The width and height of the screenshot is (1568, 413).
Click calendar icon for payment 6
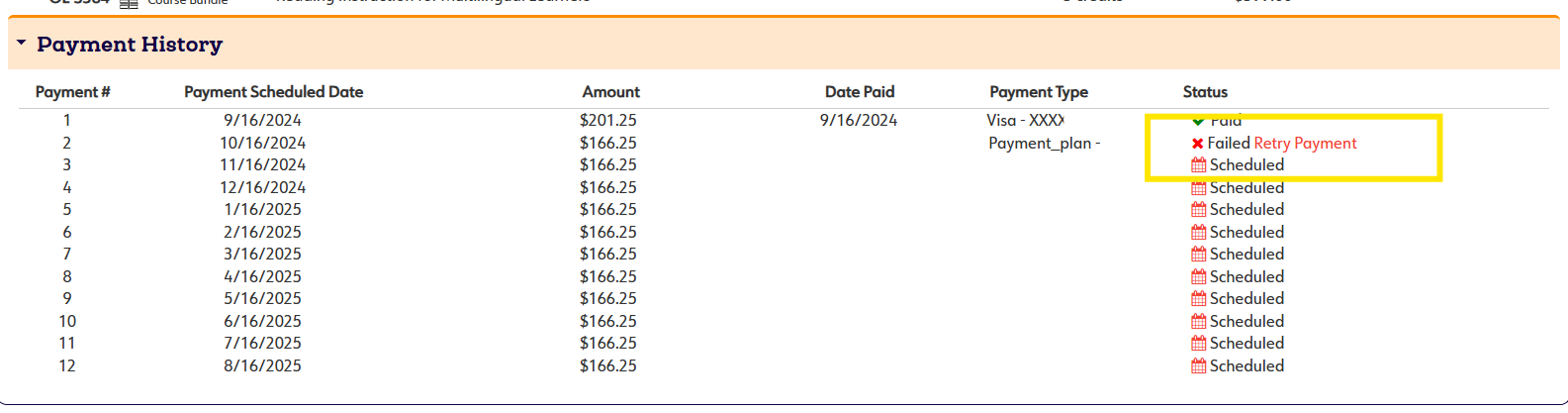pyautogui.click(x=1198, y=233)
